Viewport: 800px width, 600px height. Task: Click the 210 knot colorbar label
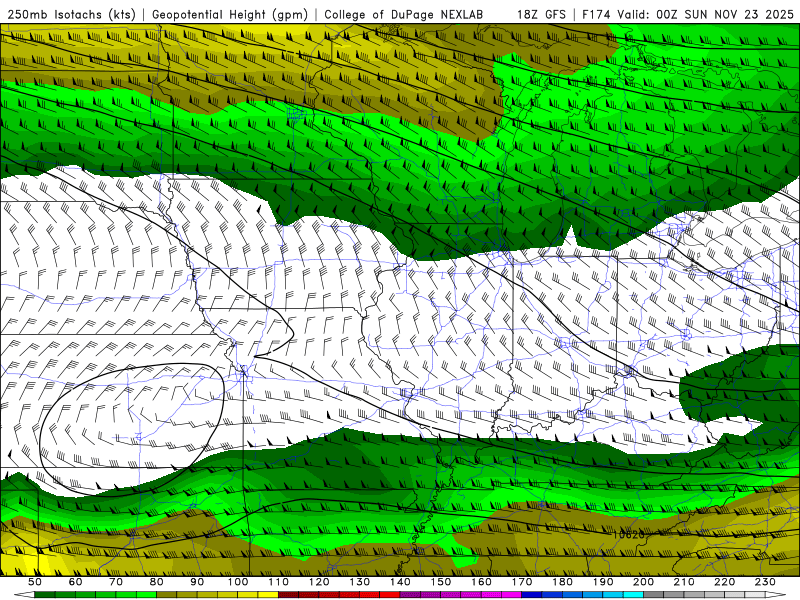684,582
